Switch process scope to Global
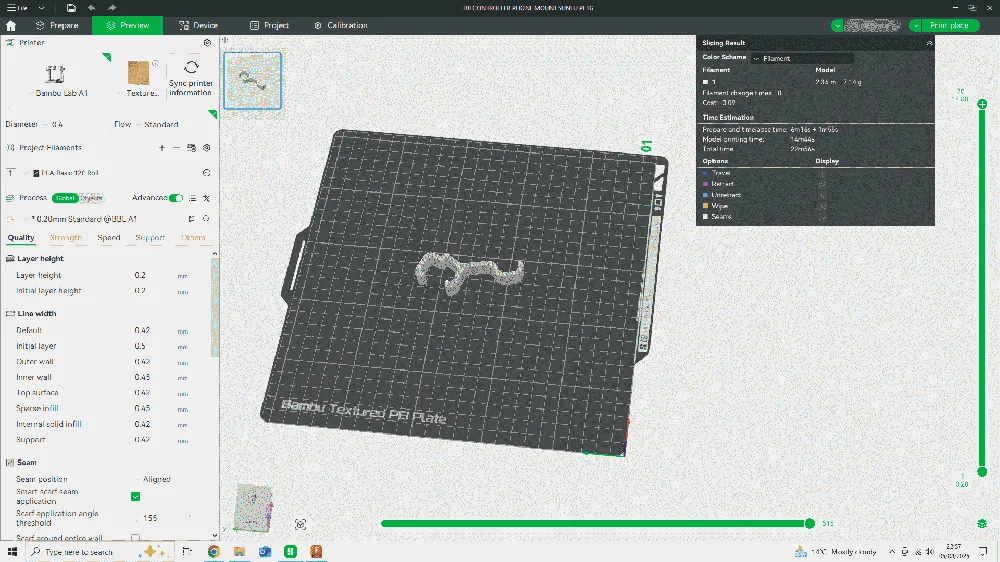Image resolution: width=1000 pixels, height=562 pixels. 65,198
